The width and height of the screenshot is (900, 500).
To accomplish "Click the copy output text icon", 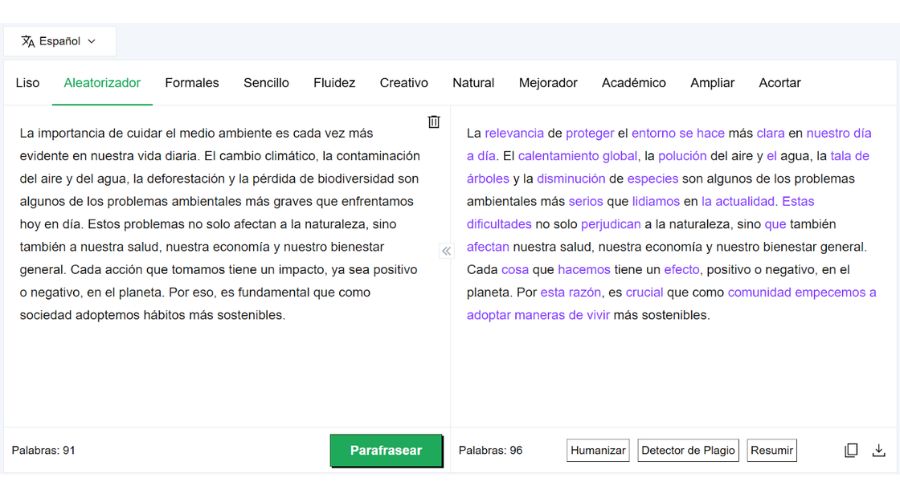I will tap(851, 450).
